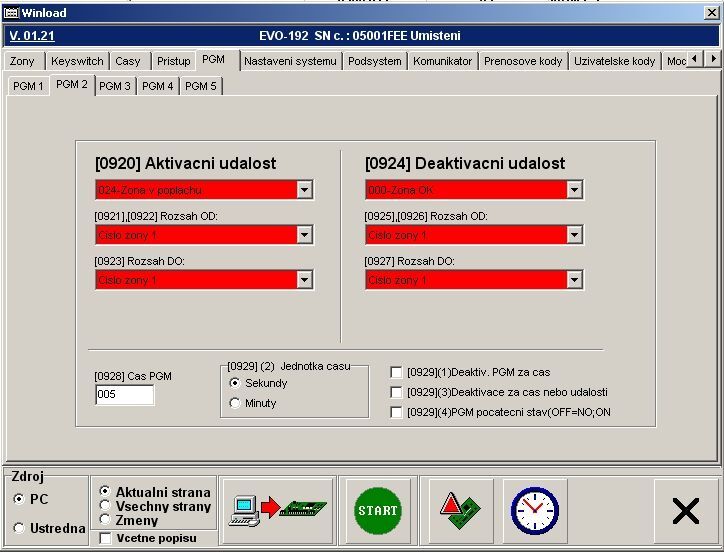The height and width of the screenshot is (552, 724).
Task: Select Ustredna as source
Action: coord(19,528)
